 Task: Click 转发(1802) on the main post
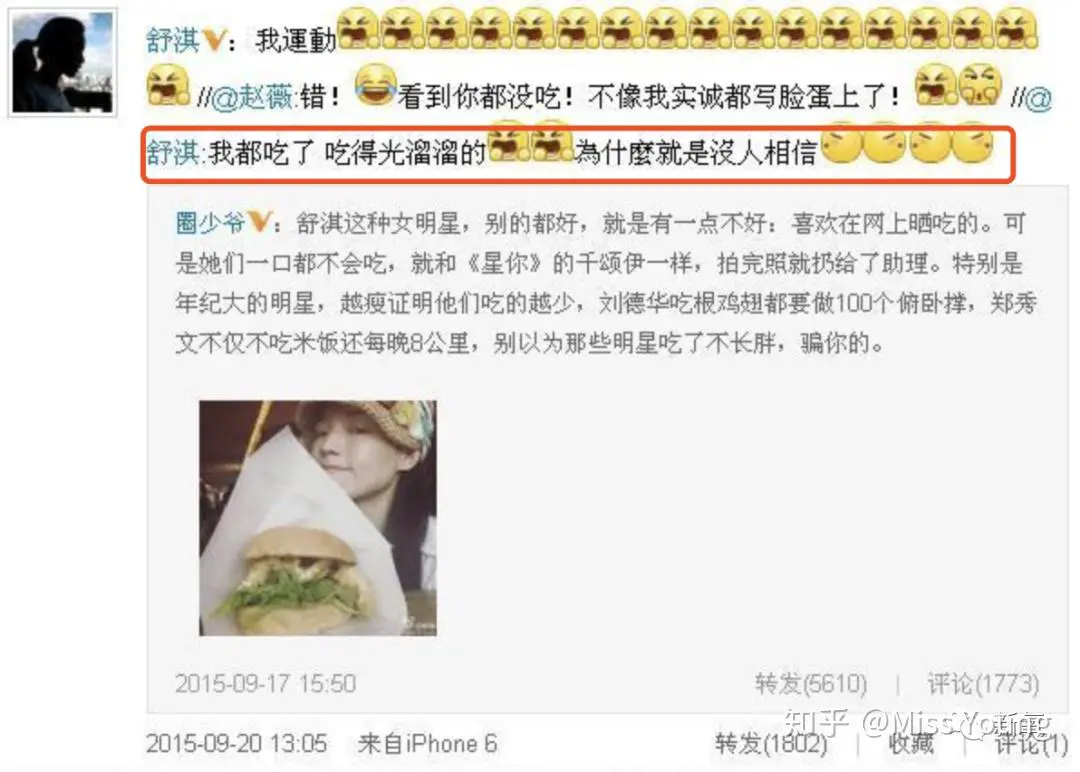tap(771, 744)
